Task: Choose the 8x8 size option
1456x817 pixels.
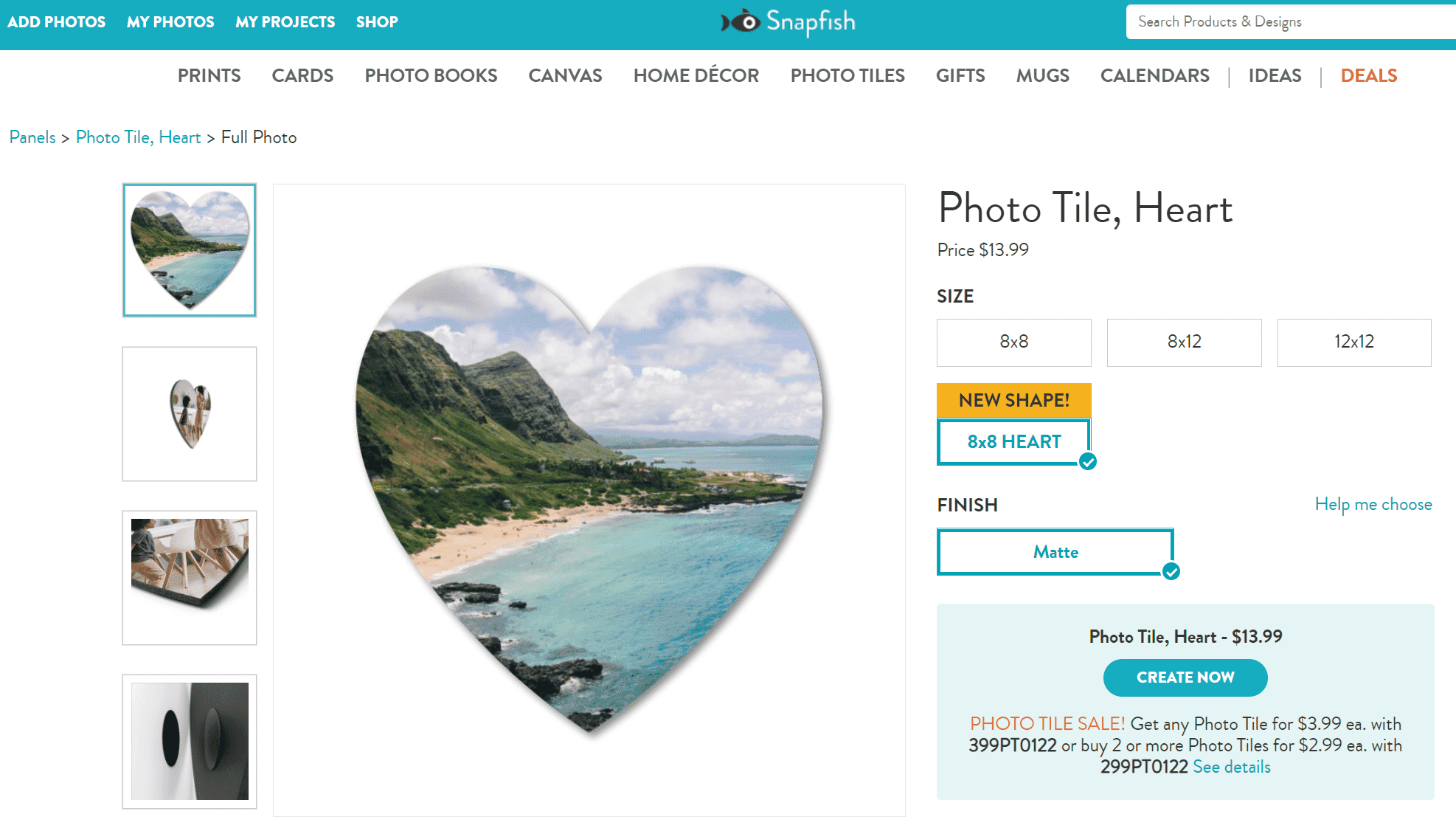Action: (x=1013, y=342)
